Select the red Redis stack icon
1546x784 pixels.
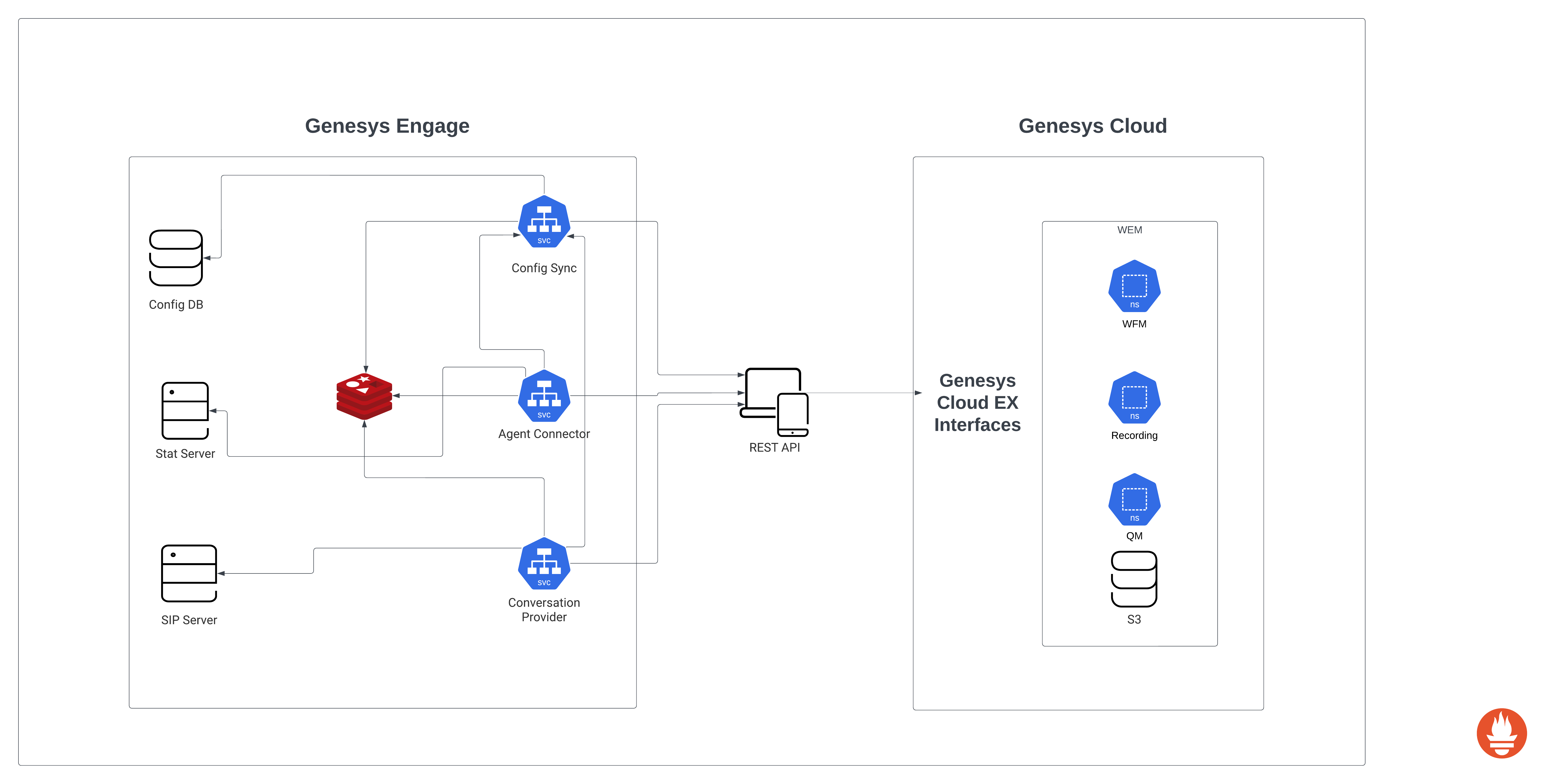point(364,396)
